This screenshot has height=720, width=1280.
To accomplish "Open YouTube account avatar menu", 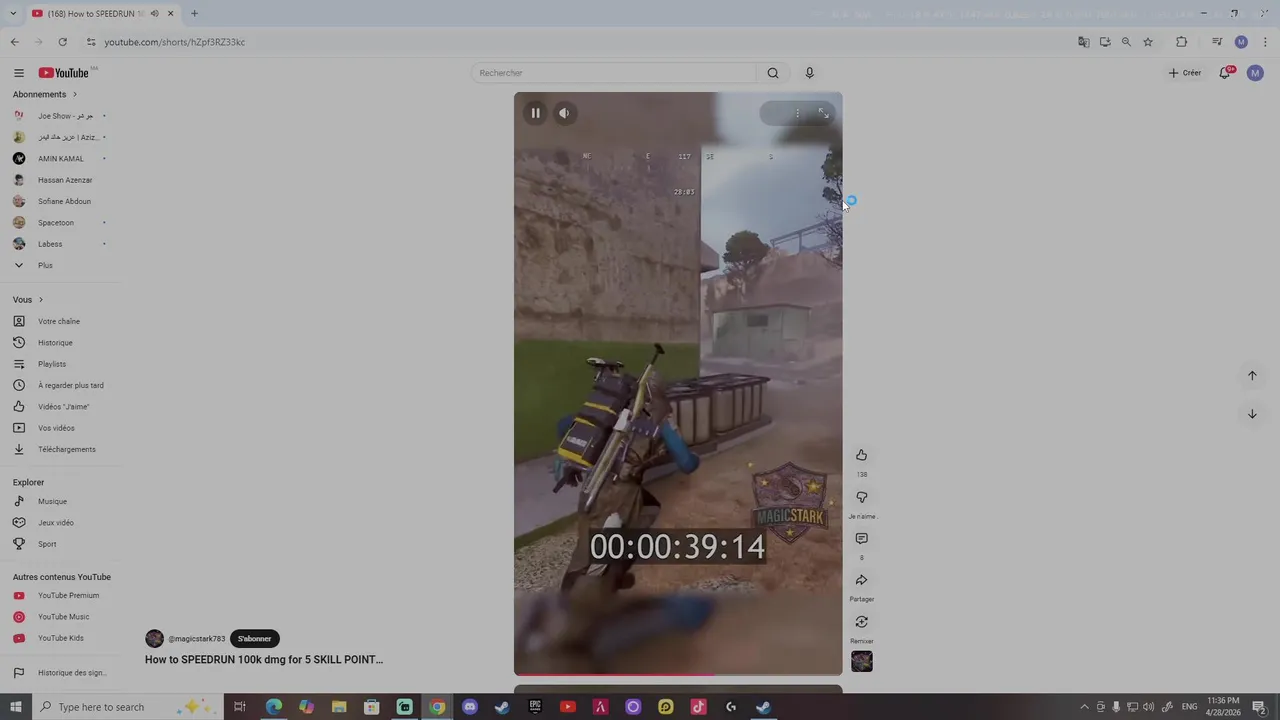I will tap(1255, 73).
